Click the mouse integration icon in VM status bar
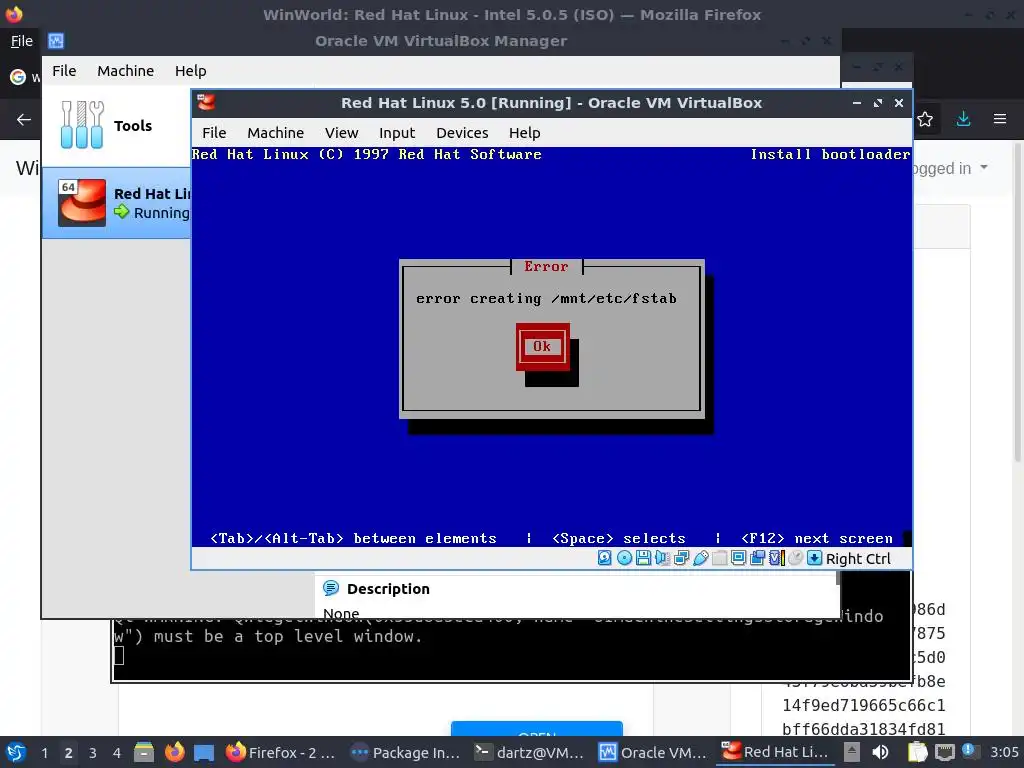The width and height of the screenshot is (1024, 768). pos(795,558)
